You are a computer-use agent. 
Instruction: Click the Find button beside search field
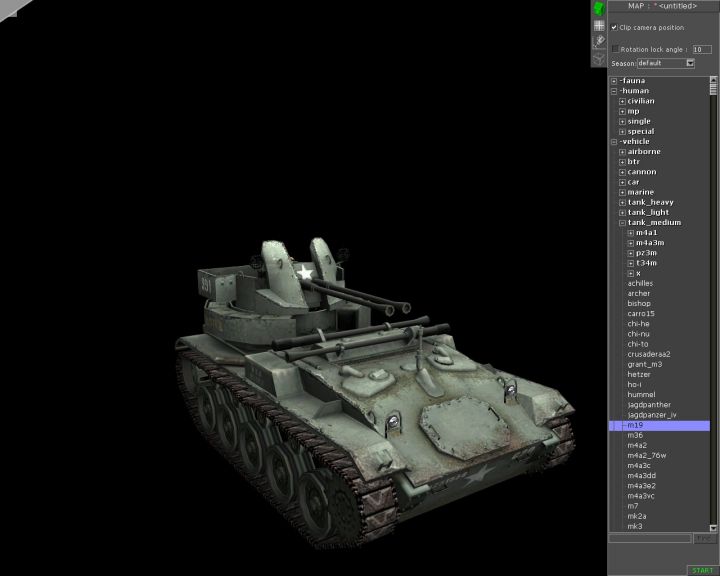pos(705,538)
